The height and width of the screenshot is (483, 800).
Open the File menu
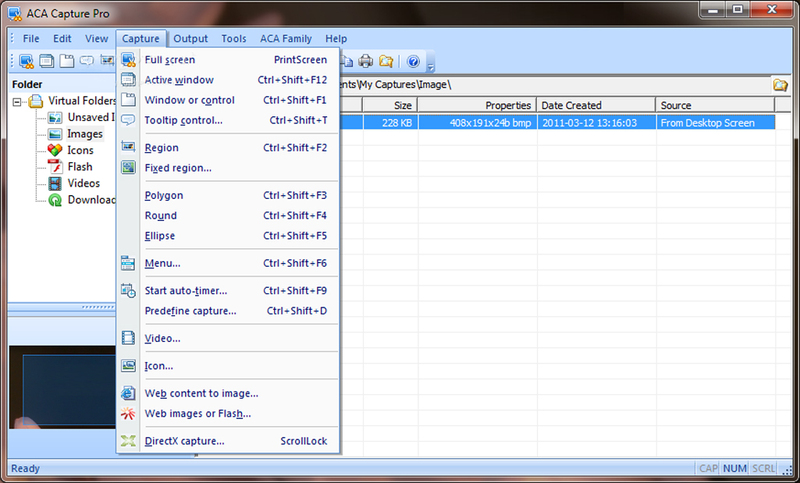click(x=31, y=39)
